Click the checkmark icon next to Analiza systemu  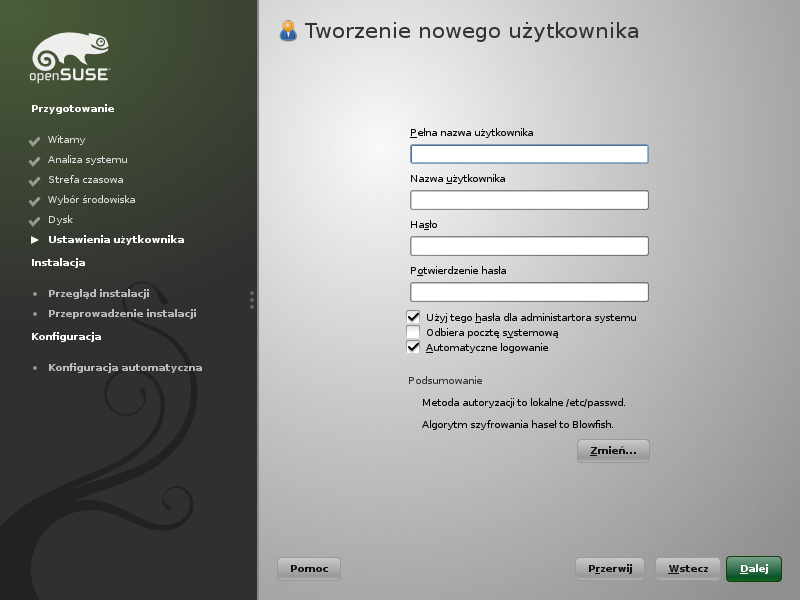coord(35,161)
